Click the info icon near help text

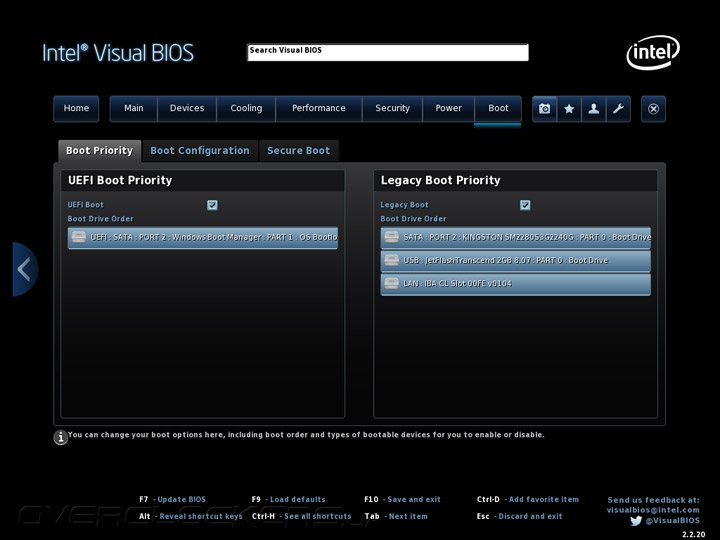(x=61, y=437)
